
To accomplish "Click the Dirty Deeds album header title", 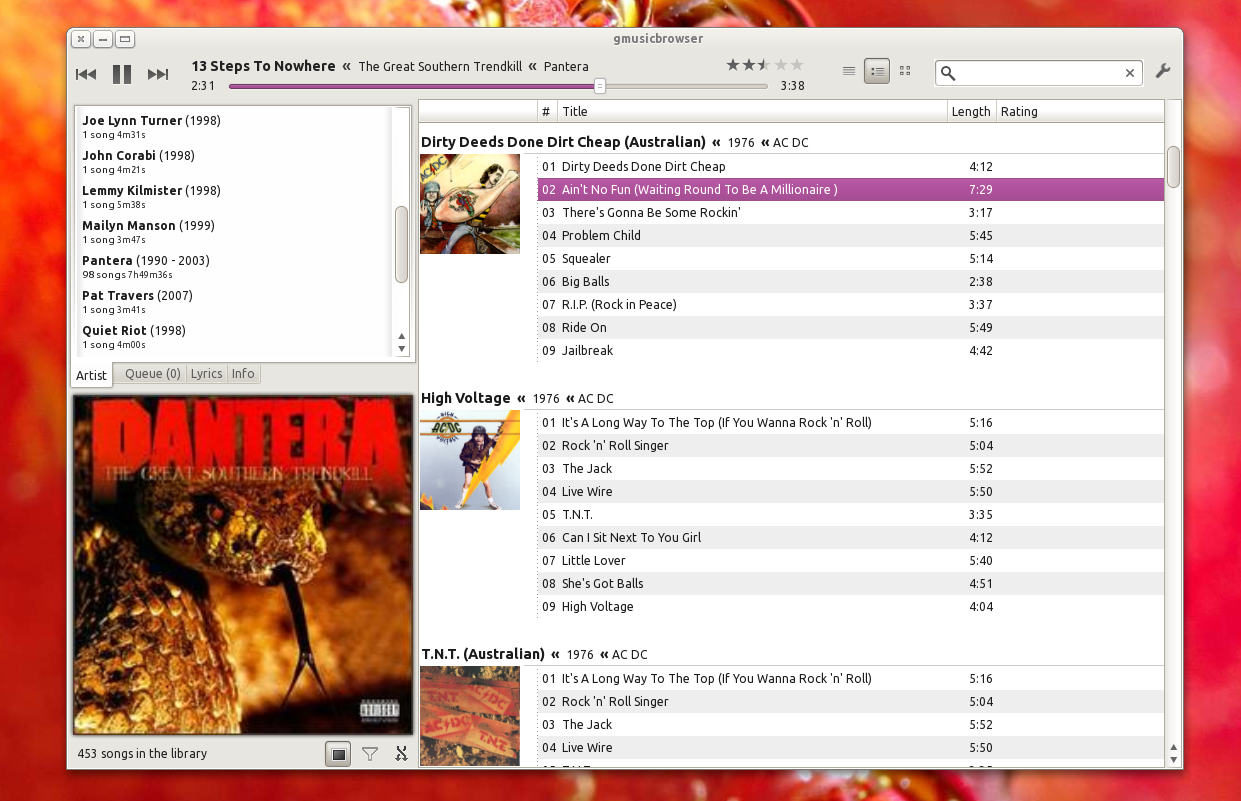I will pos(563,142).
